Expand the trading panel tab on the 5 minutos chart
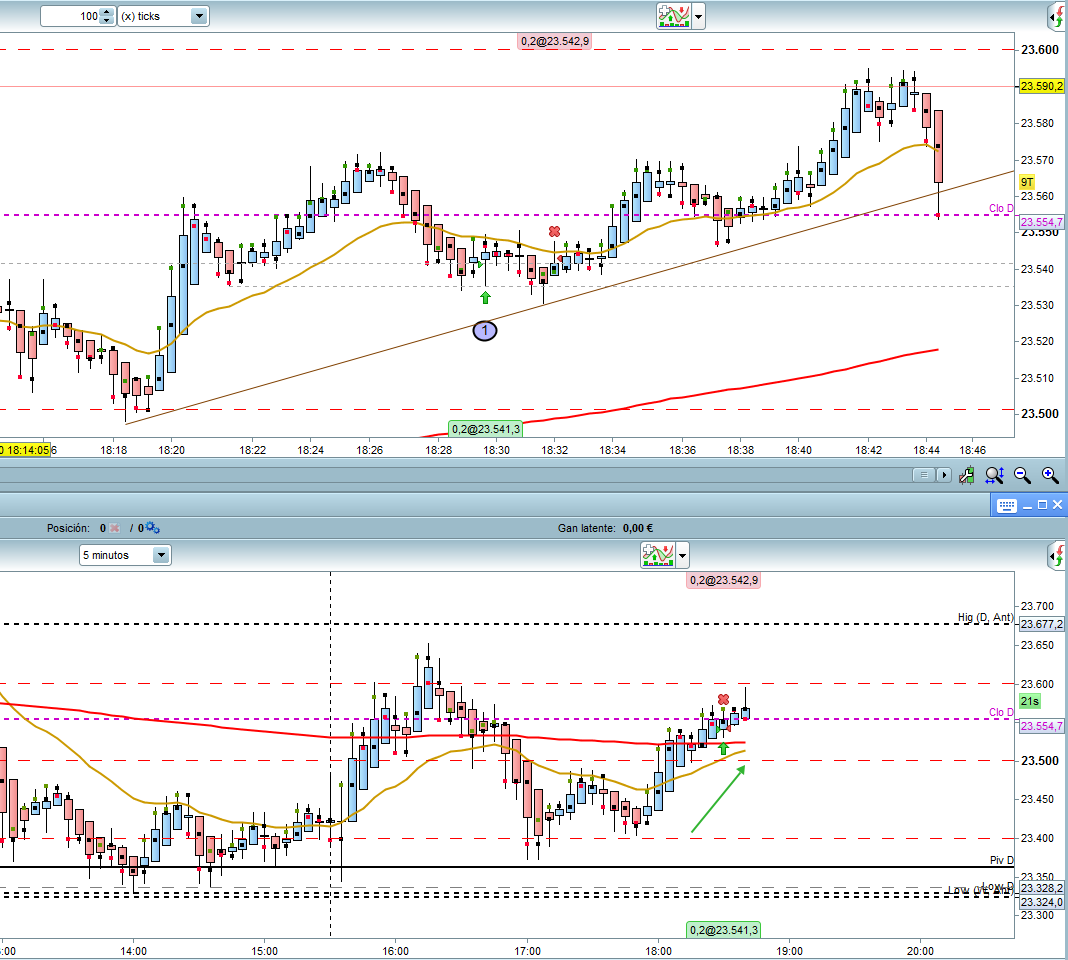 [1058, 556]
